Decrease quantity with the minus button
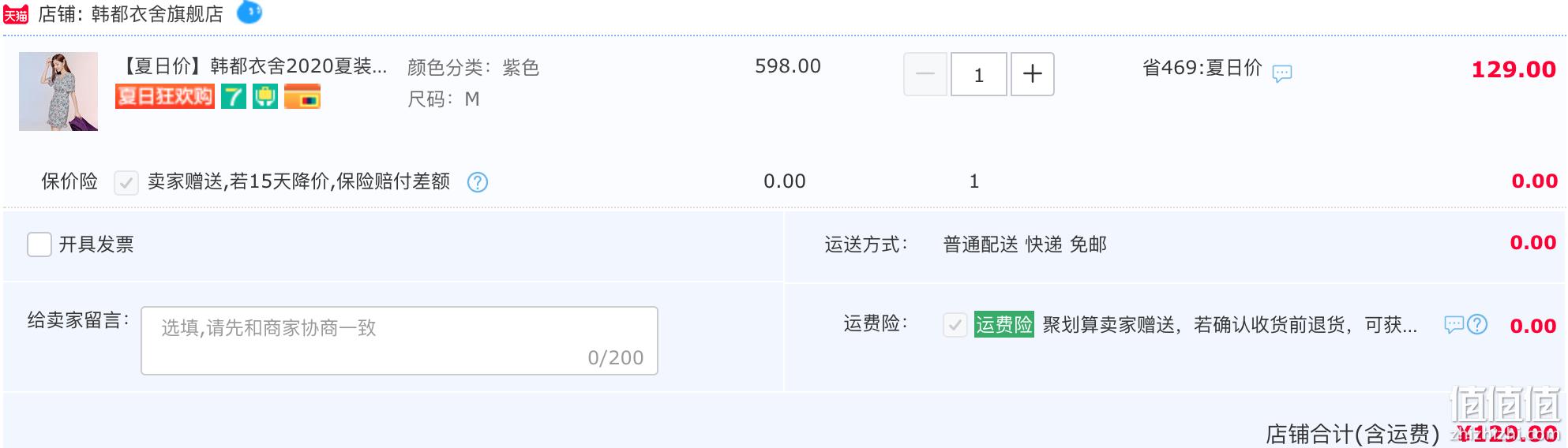 point(925,74)
